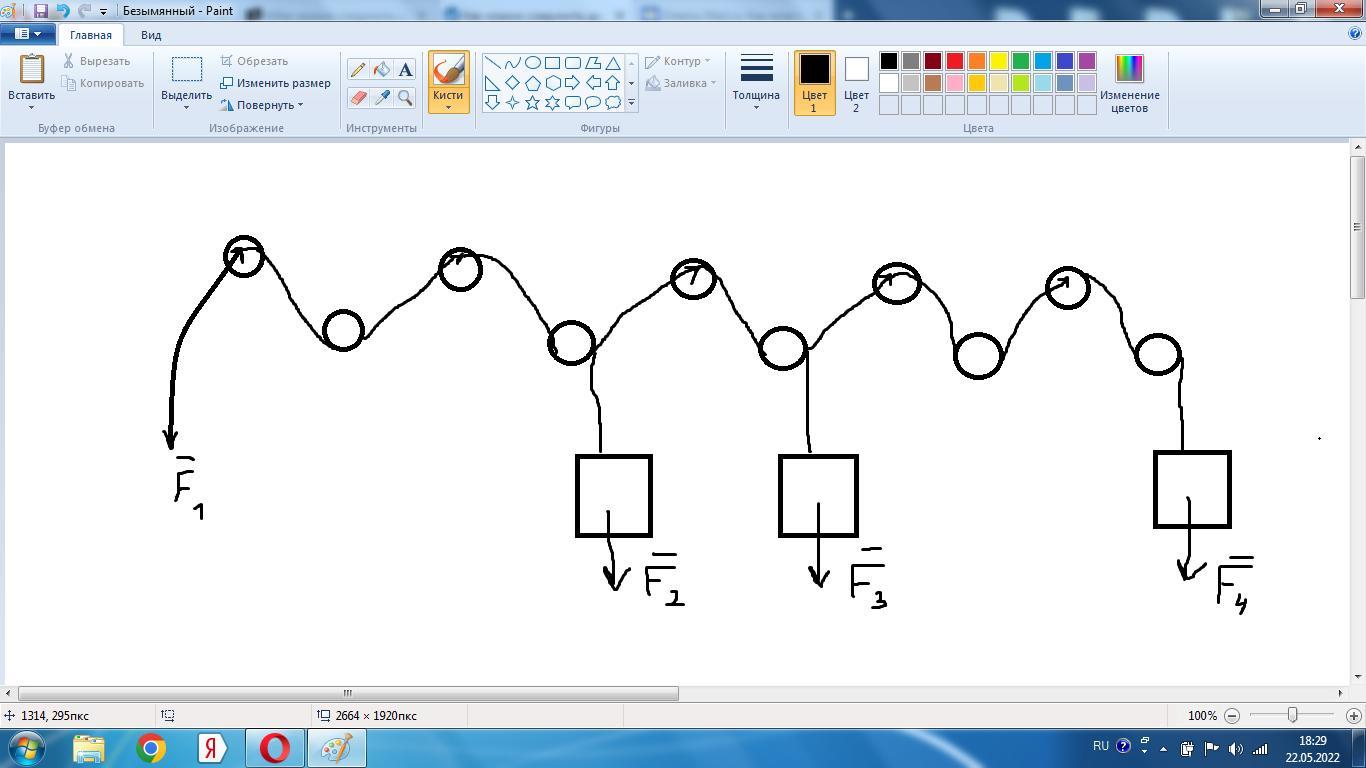Choose the Hexagon shape

(x=552, y=83)
